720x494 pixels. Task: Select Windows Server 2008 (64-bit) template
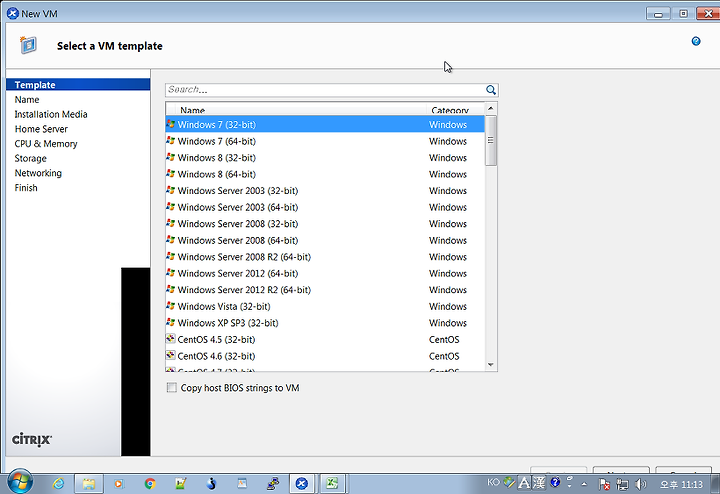(325, 240)
